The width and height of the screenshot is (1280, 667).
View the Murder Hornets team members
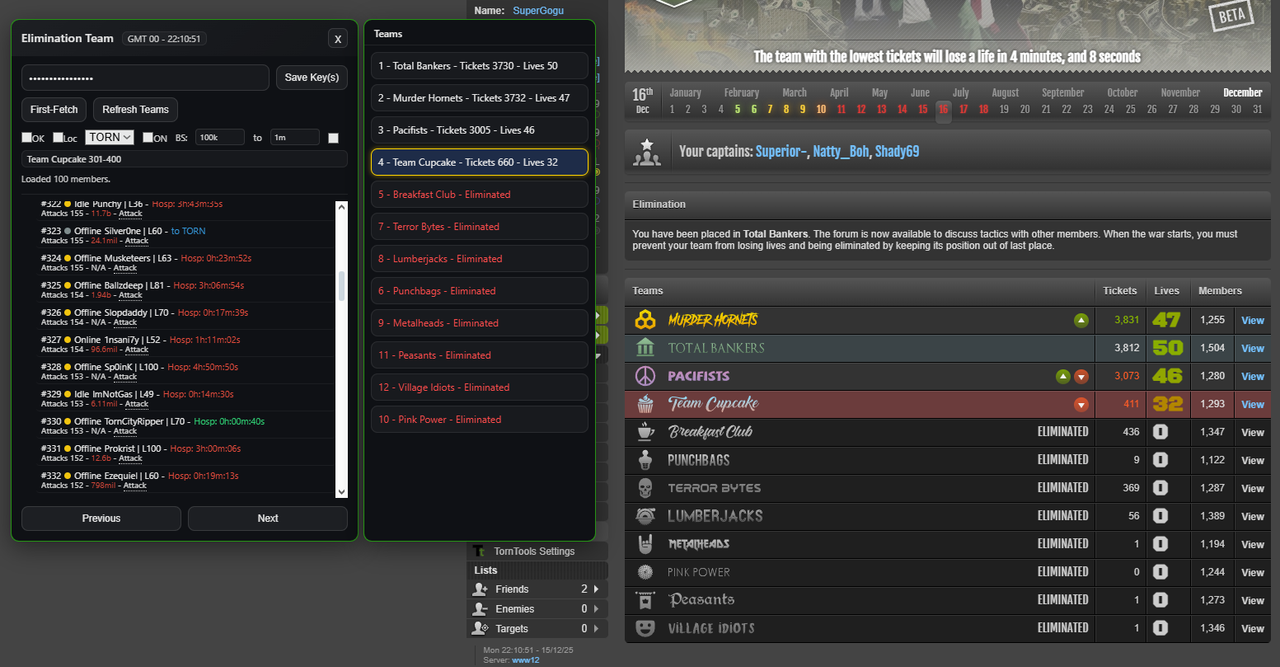click(x=1252, y=320)
